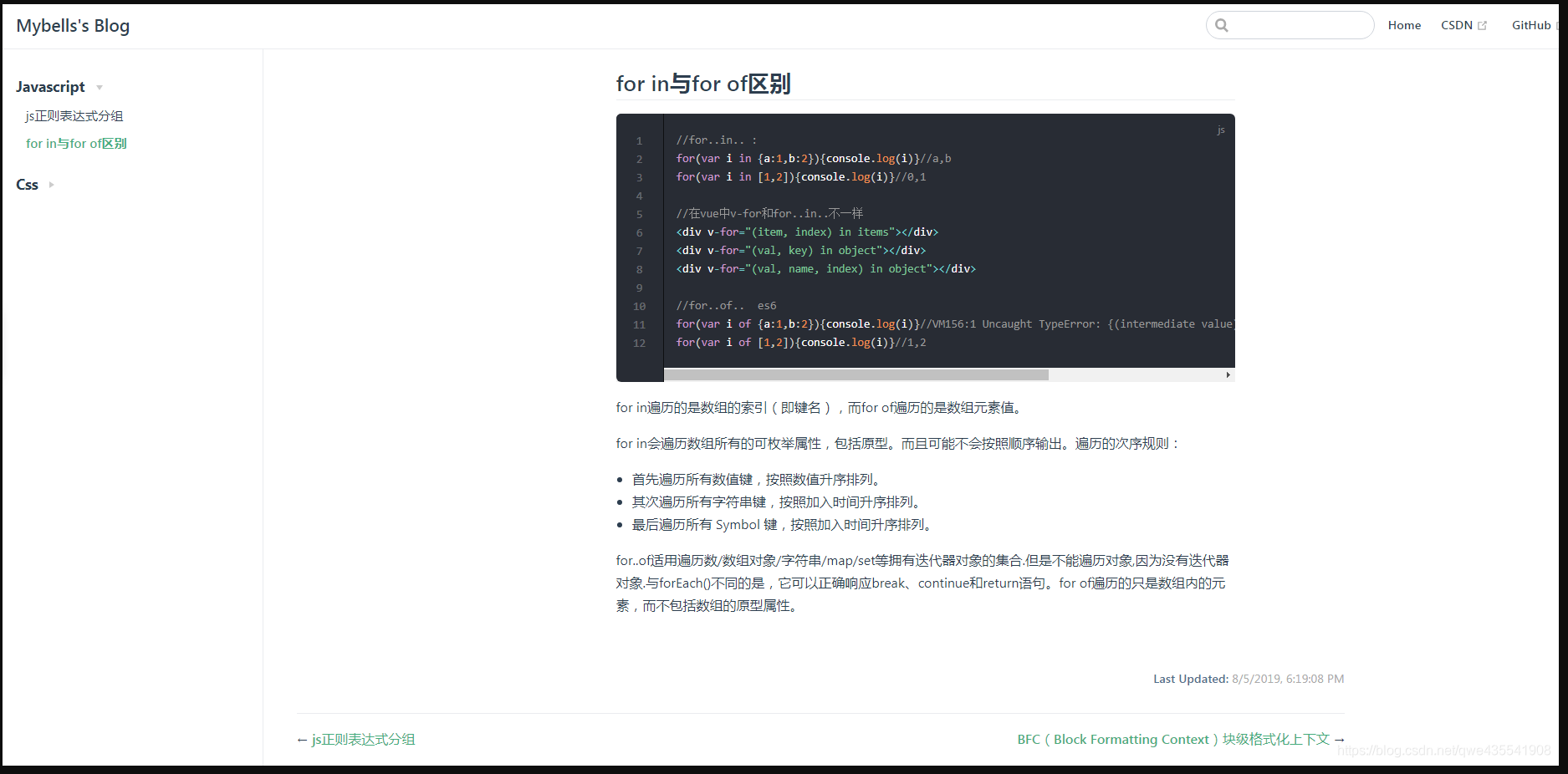Expand the Css sidebar group arrow
Image resolution: width=1568 pixels, height=774 pixels.
[x=51, y=185]
